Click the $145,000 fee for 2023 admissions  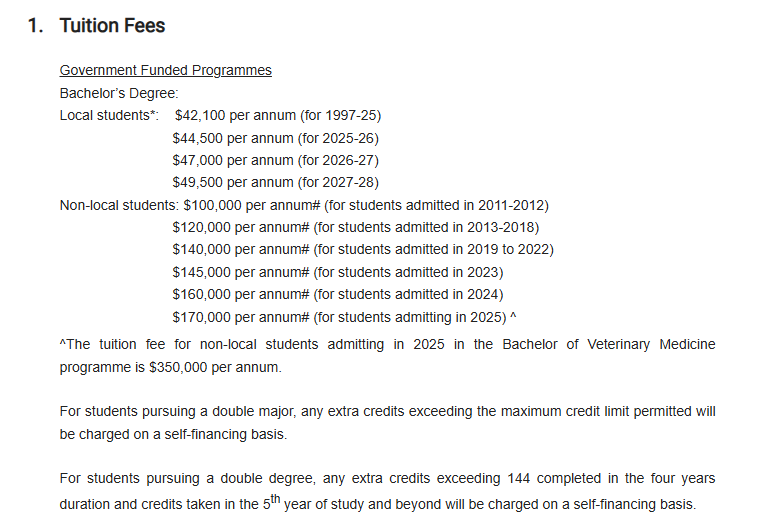337,271
